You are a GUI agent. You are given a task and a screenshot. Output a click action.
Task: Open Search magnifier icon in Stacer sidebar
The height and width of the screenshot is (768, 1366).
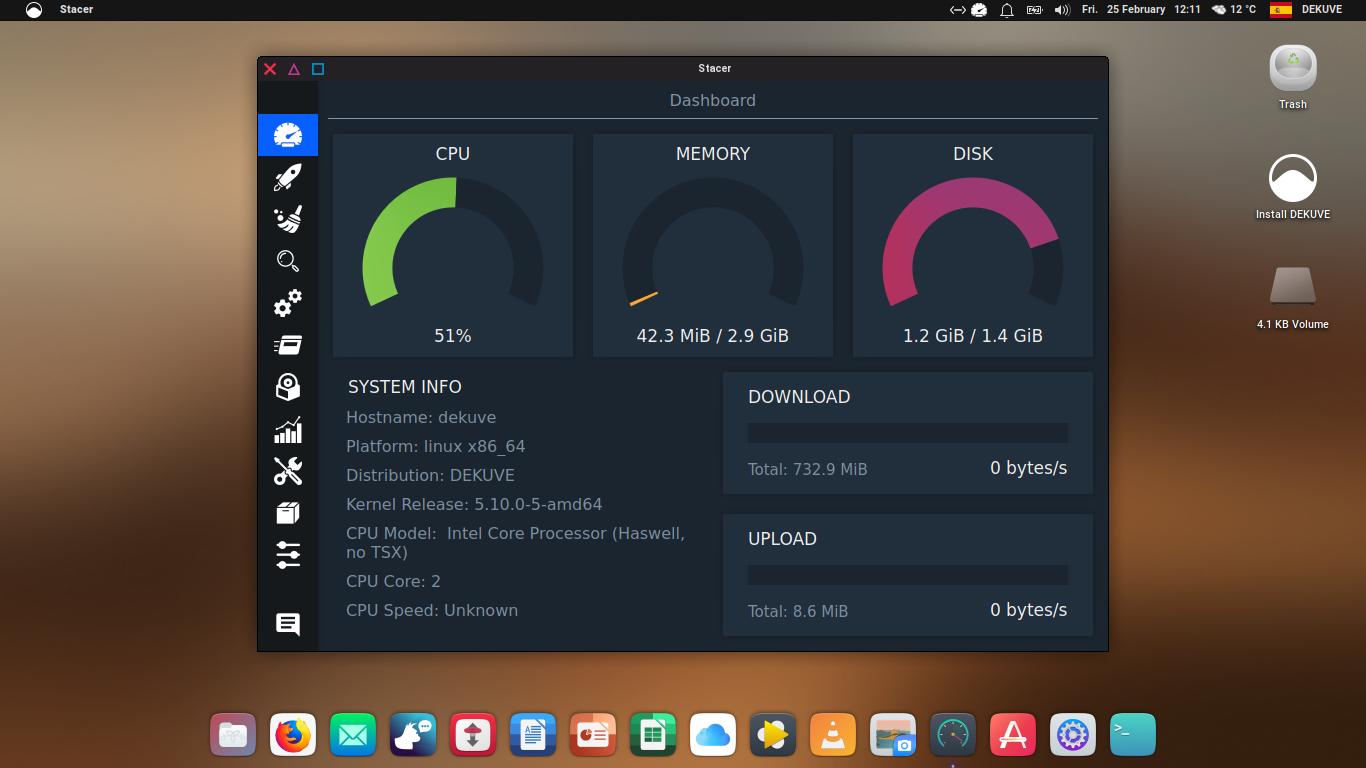[x=288, y=261]
